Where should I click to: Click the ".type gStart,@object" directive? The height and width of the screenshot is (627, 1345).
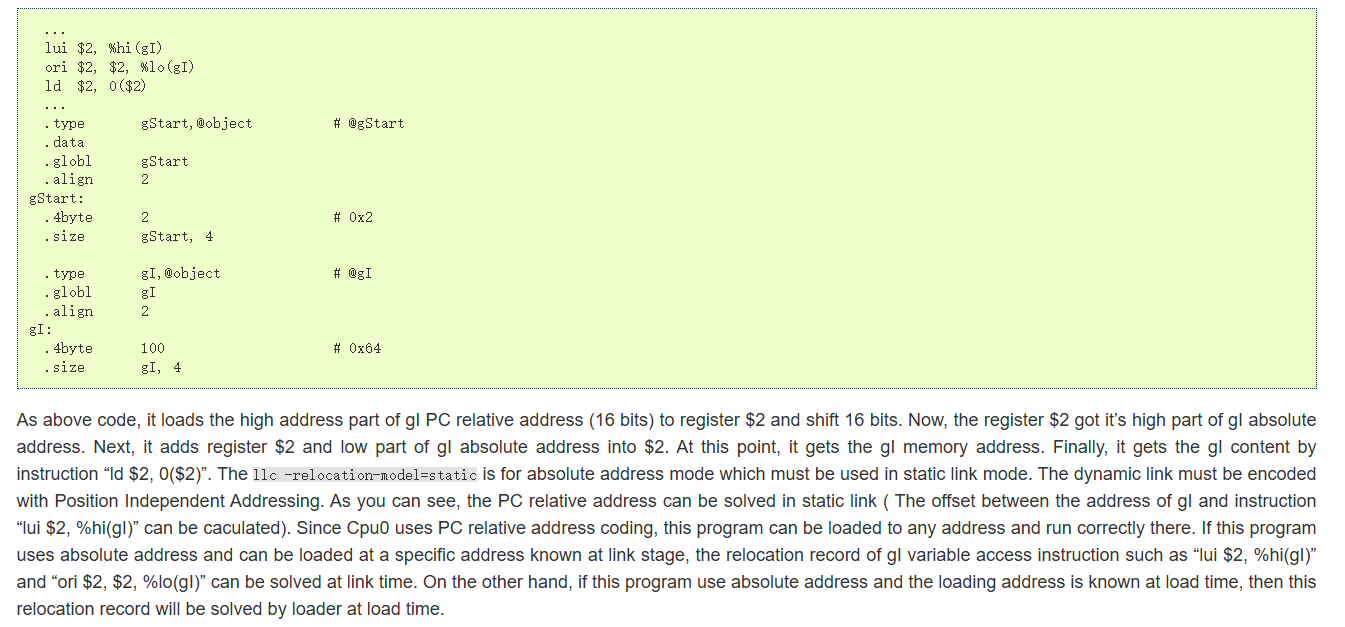148,123
